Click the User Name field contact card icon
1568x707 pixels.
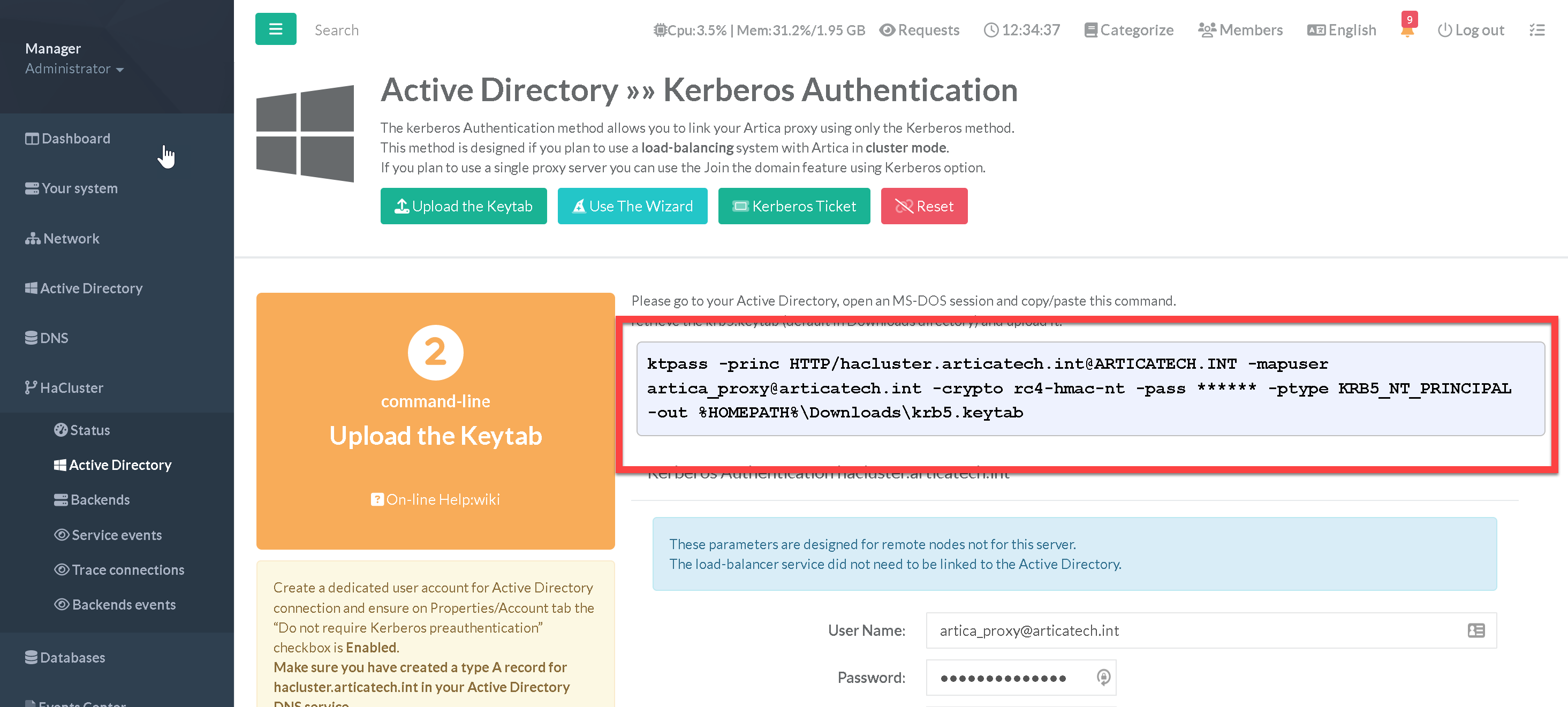[1475, 630]
